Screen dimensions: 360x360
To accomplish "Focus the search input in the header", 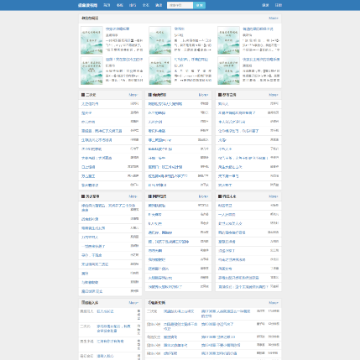I will (x=180, y=5).
